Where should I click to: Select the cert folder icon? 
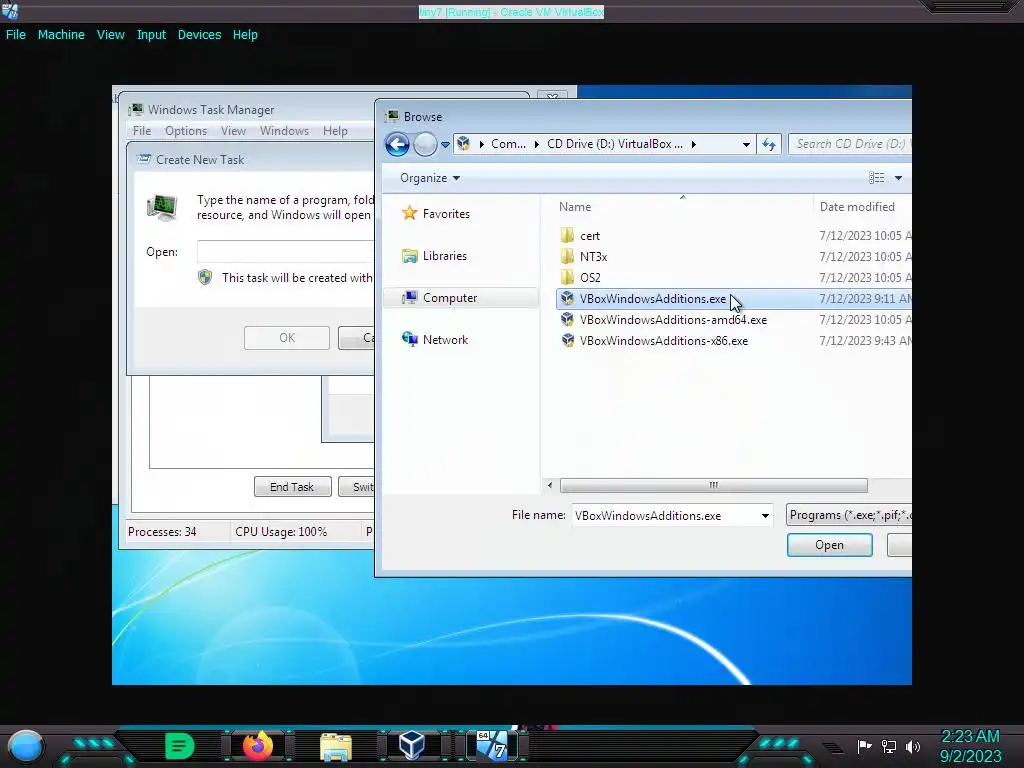tap(568, 235)
